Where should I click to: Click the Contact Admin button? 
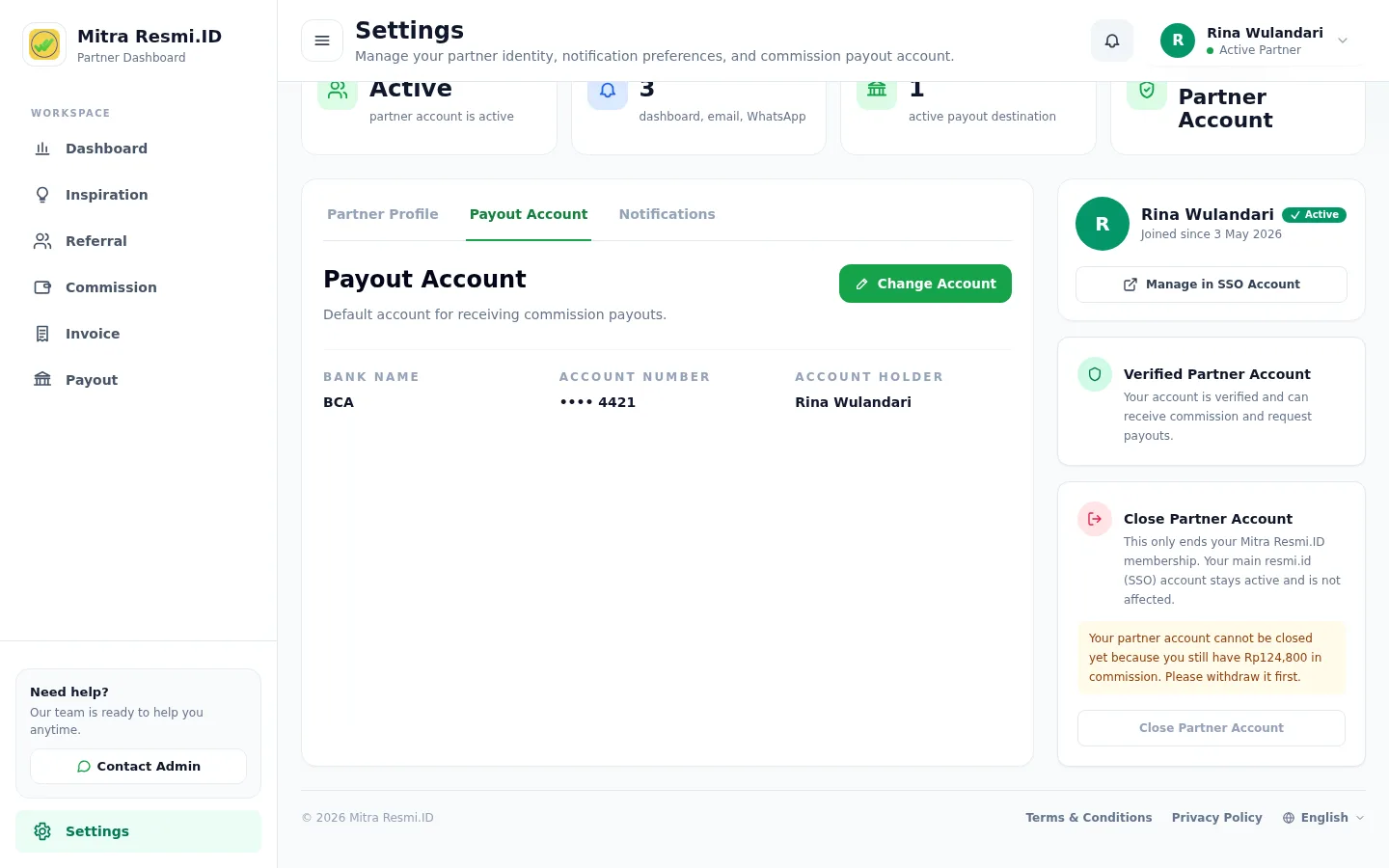[x=138, y=767]
